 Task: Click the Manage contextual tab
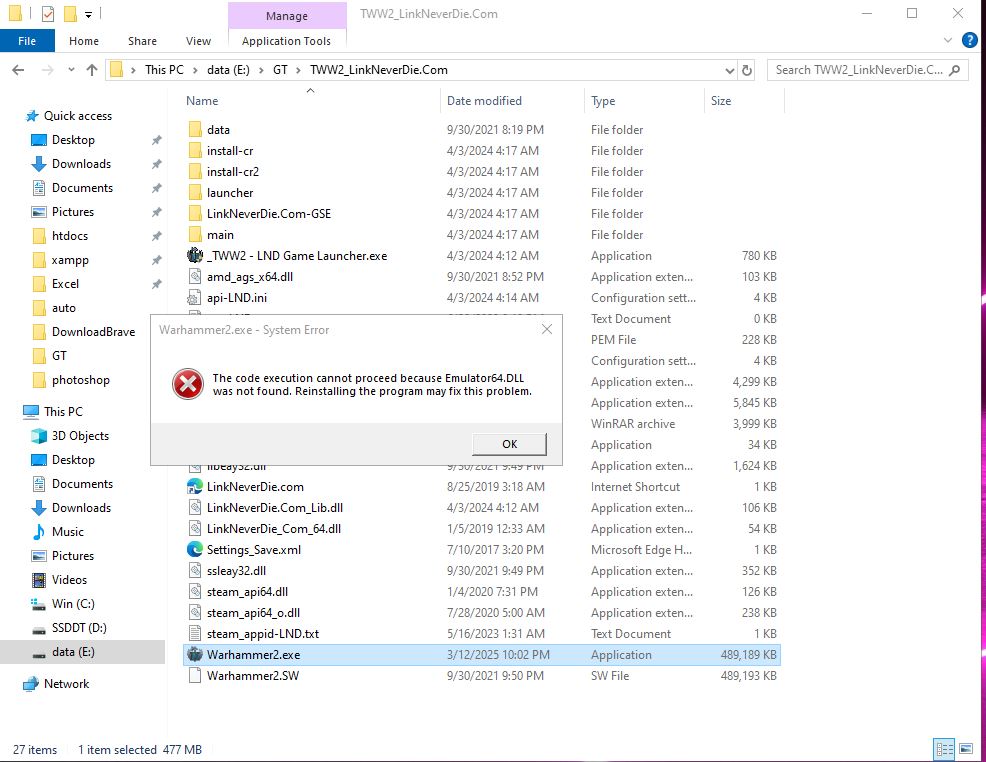[287, 16]
